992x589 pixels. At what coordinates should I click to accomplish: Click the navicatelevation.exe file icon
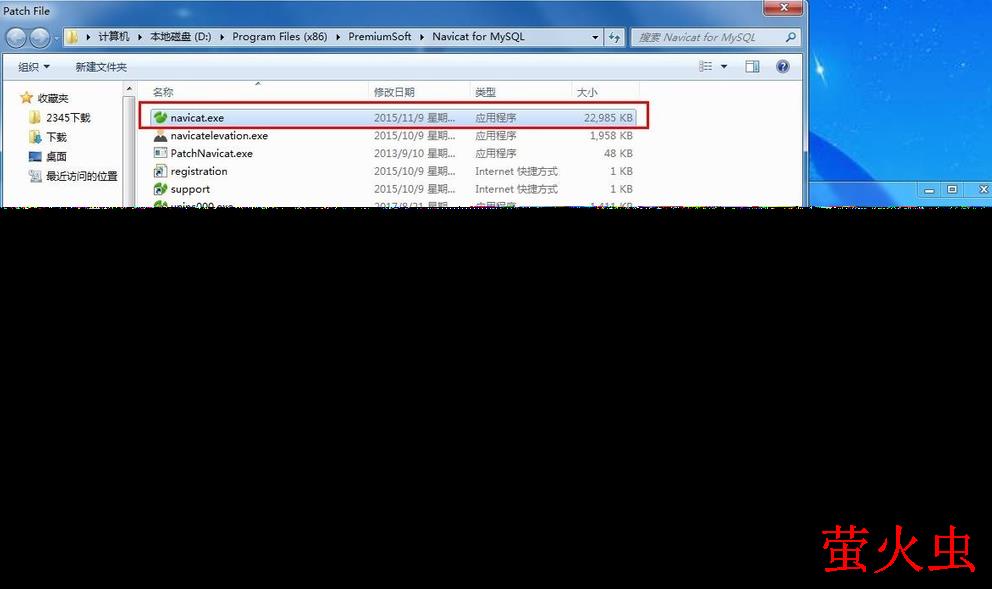point(160,136)
